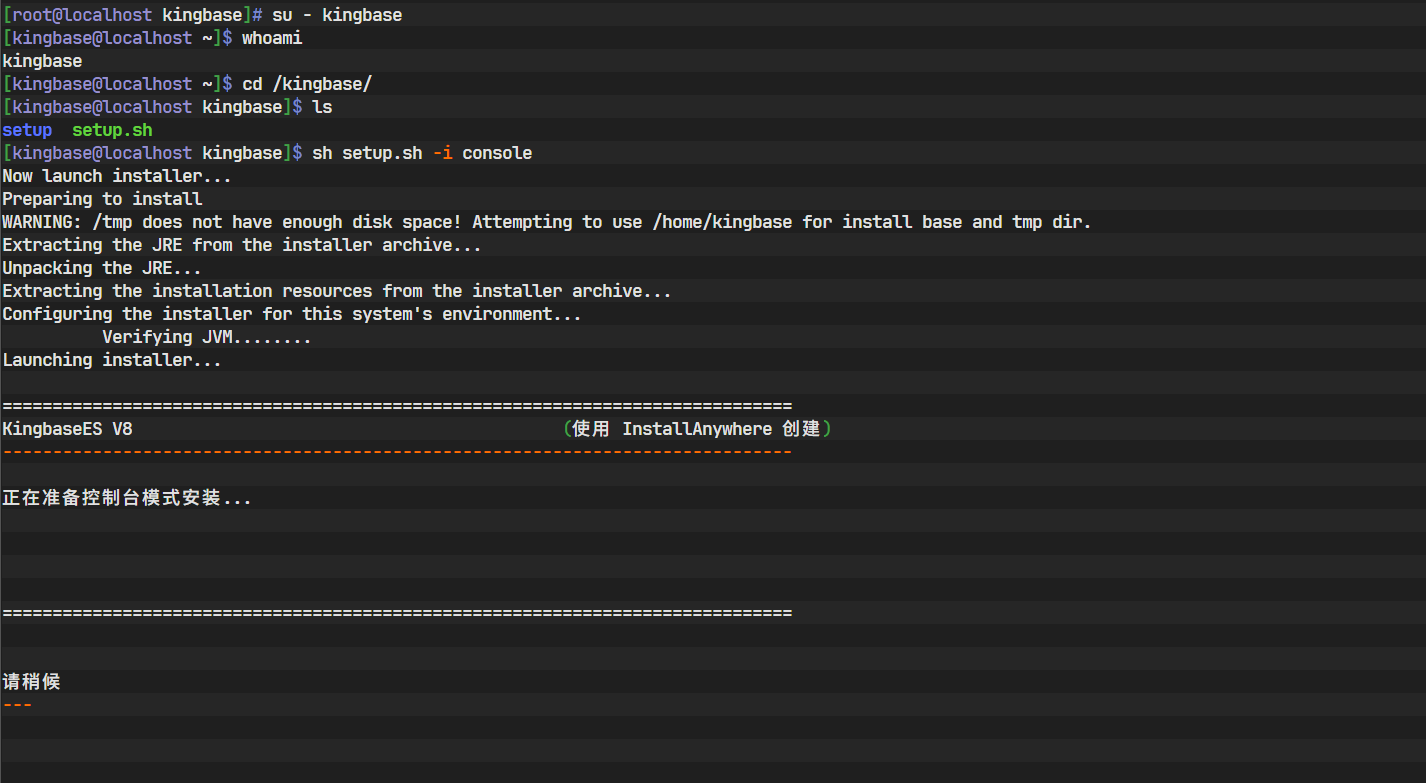The image size is (1426, 783).
Task: Click the "Launching installer..." line
Action: point(112,360)
